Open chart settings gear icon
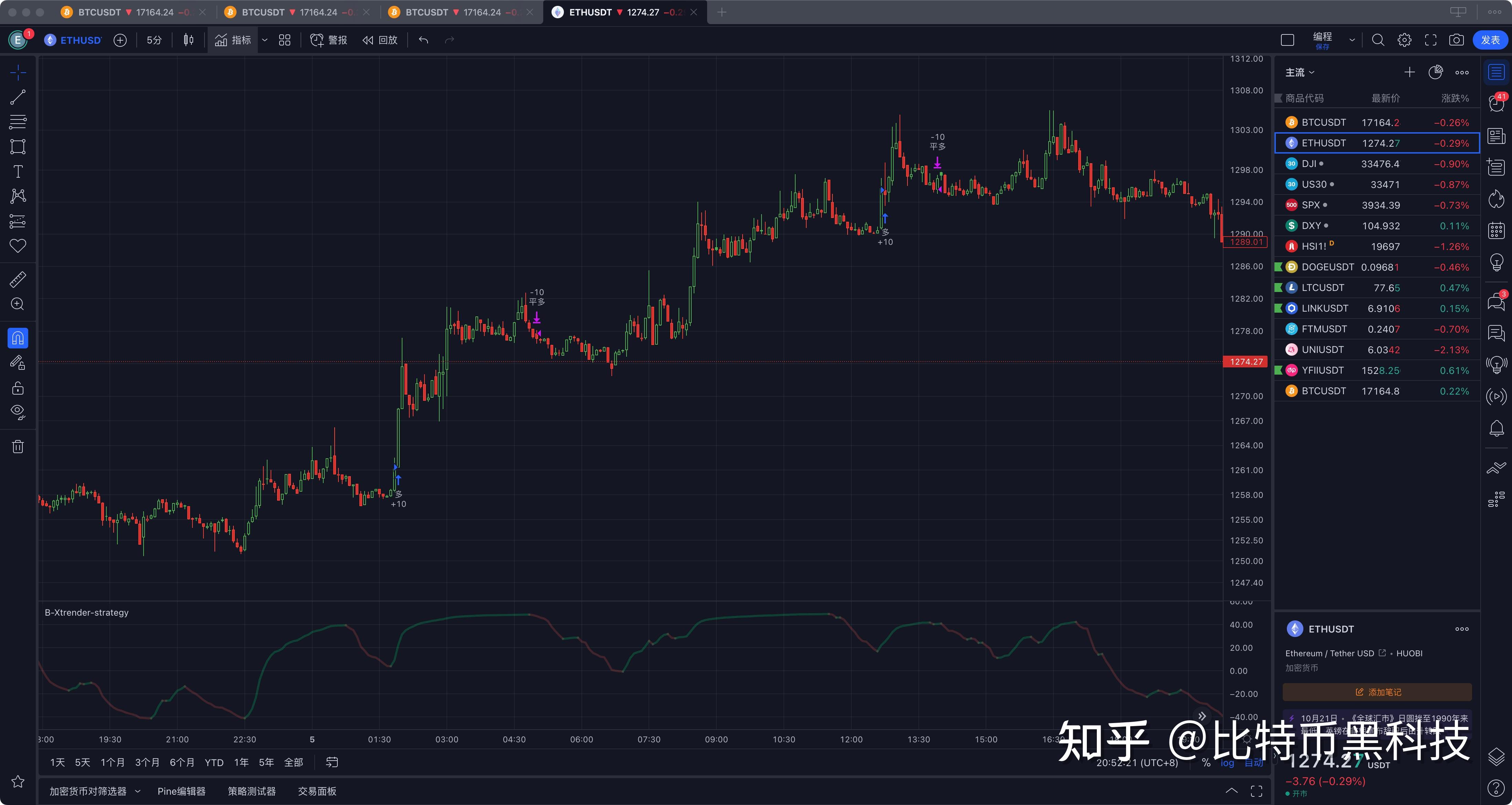 tap(1405, 40)
